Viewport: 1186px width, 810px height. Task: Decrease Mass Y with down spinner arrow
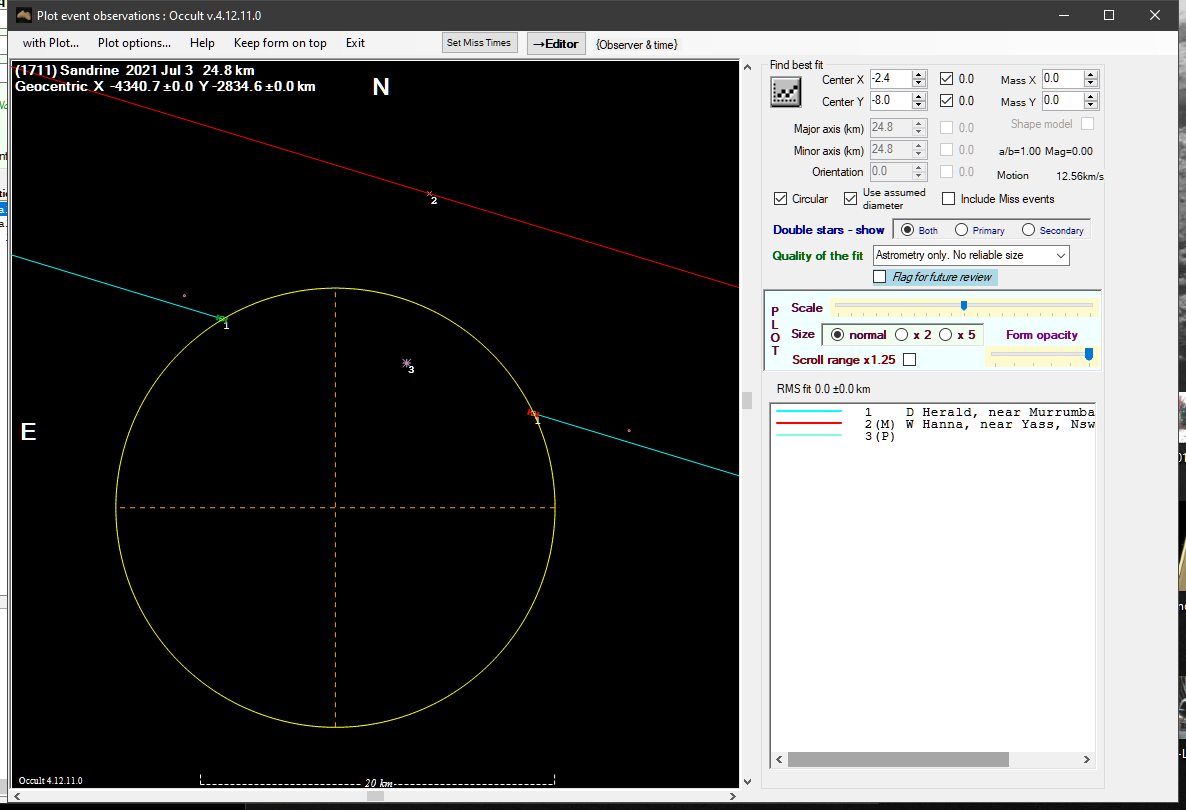coord(1090,104)
